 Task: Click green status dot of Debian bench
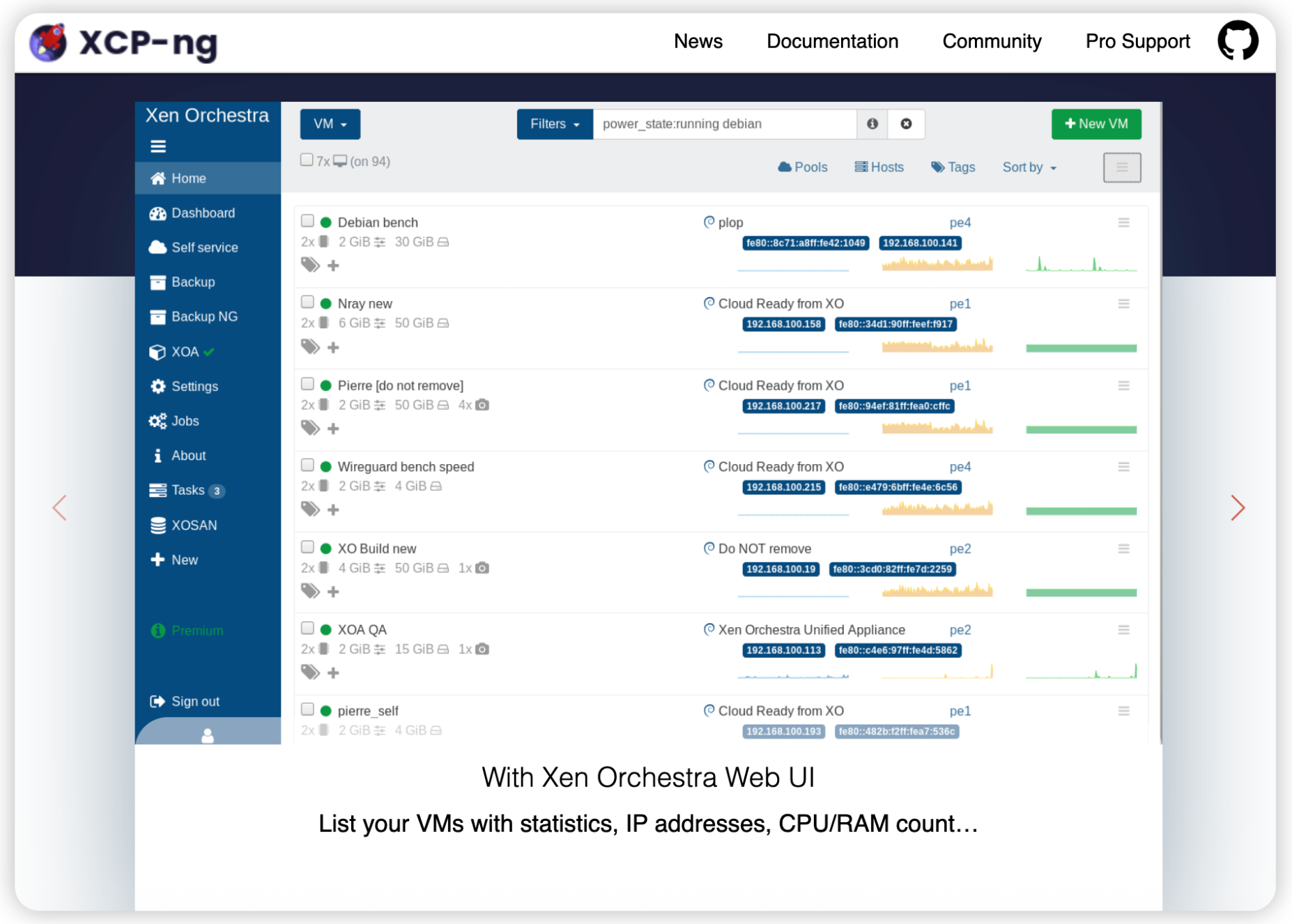(325, 222)
